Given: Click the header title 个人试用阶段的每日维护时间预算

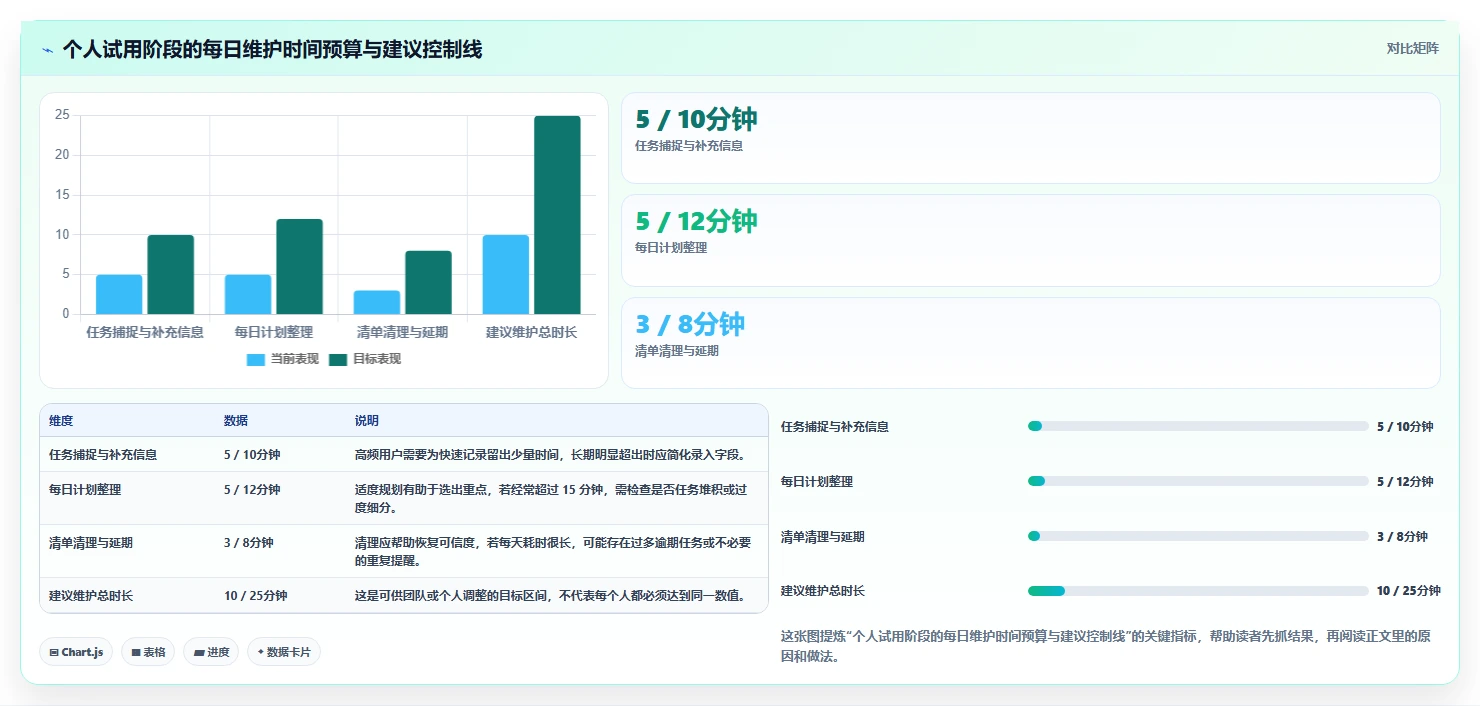Looking at the screenshot, I should tap(272, 49).
